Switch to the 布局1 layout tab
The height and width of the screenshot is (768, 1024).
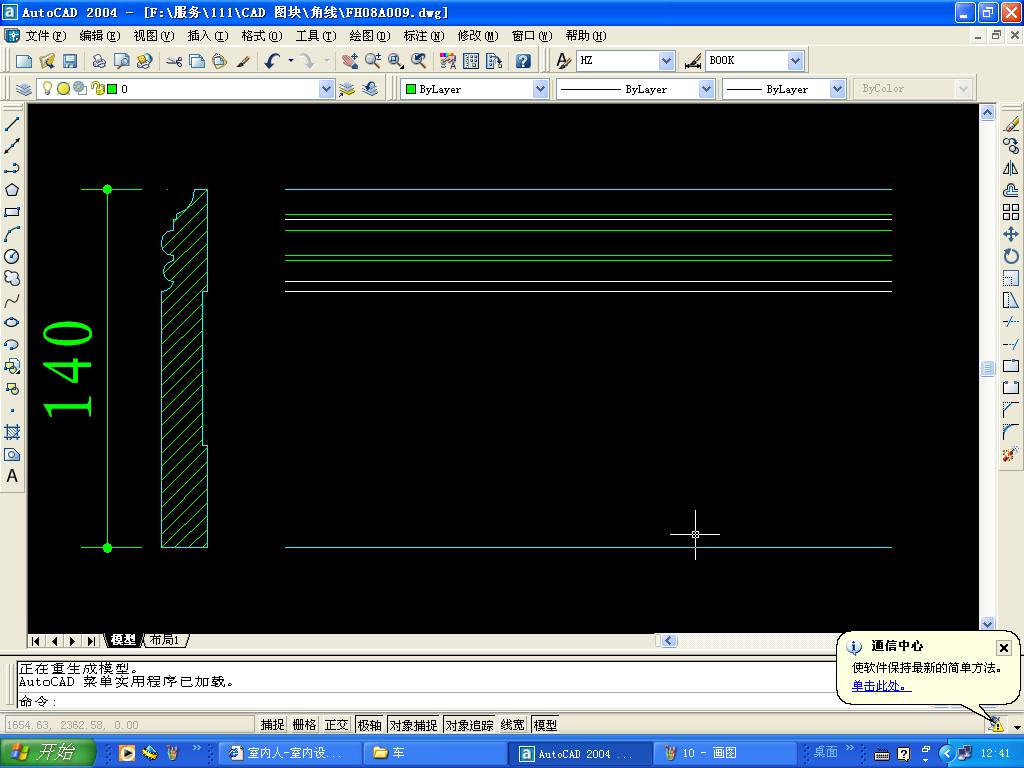coord(165,640)
